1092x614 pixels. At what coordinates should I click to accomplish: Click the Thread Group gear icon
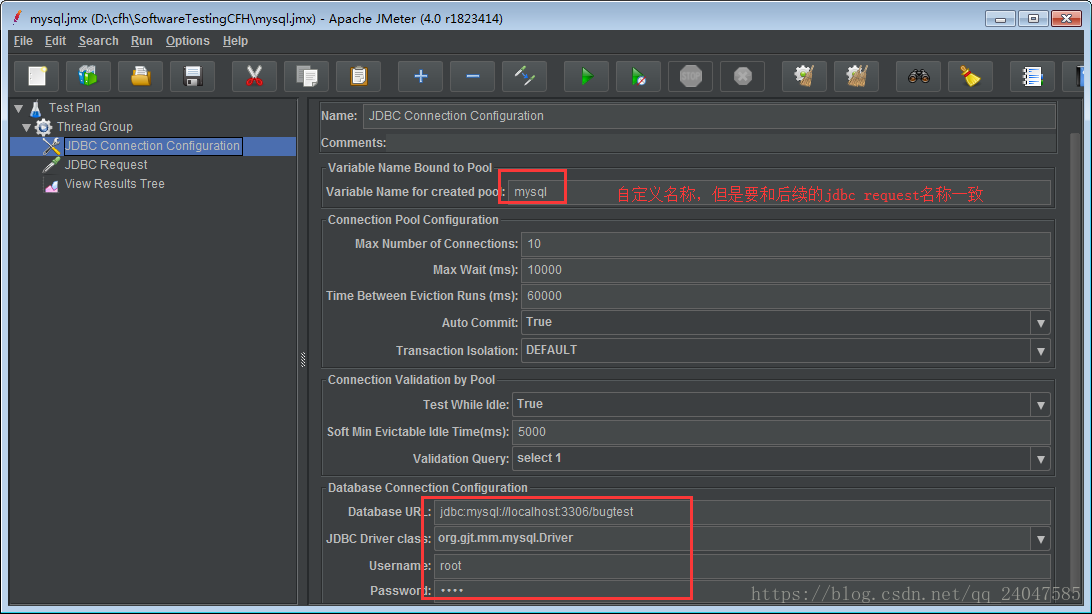[x=43, y=127]
